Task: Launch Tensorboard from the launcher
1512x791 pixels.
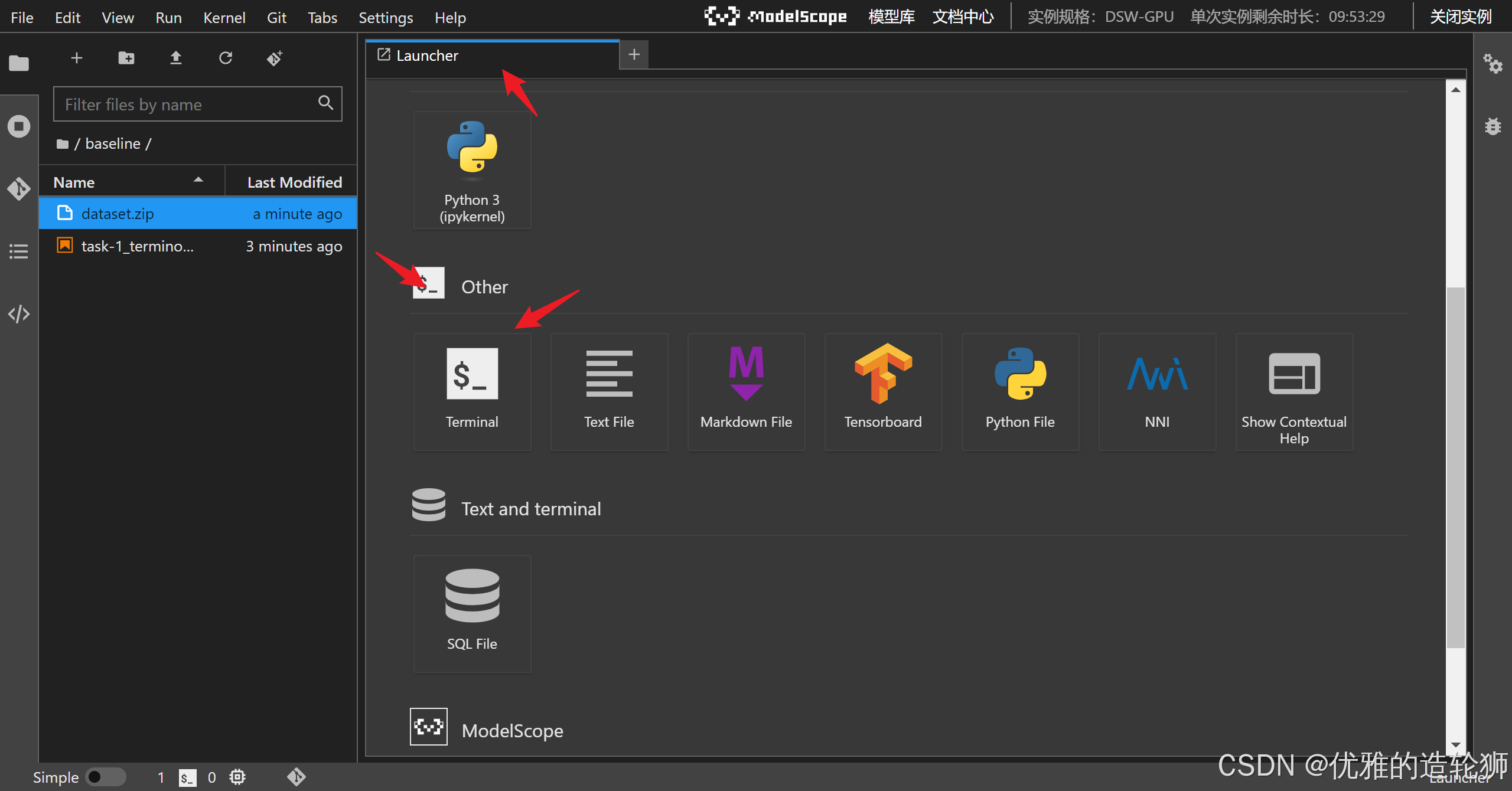Action: click(x=883, y=391)
